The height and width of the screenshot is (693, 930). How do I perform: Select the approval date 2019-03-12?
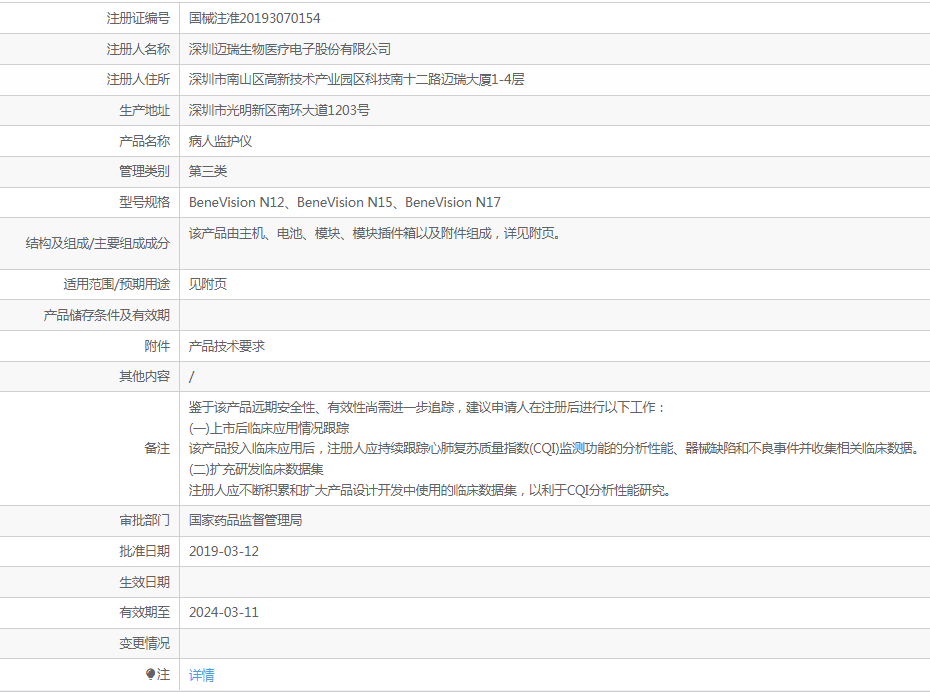click(x=224, y=551)
